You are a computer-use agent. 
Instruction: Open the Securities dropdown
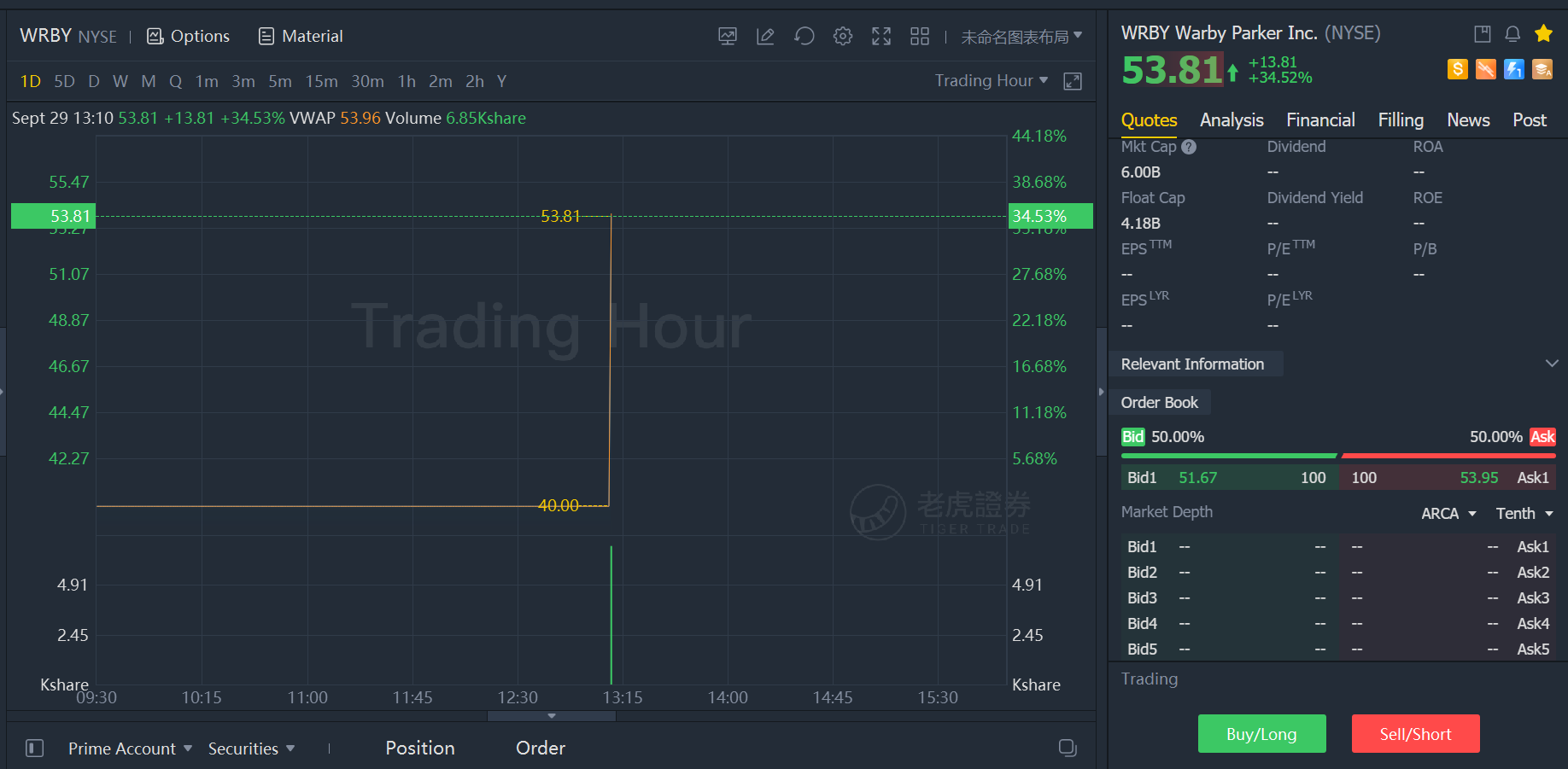point(252,749)
